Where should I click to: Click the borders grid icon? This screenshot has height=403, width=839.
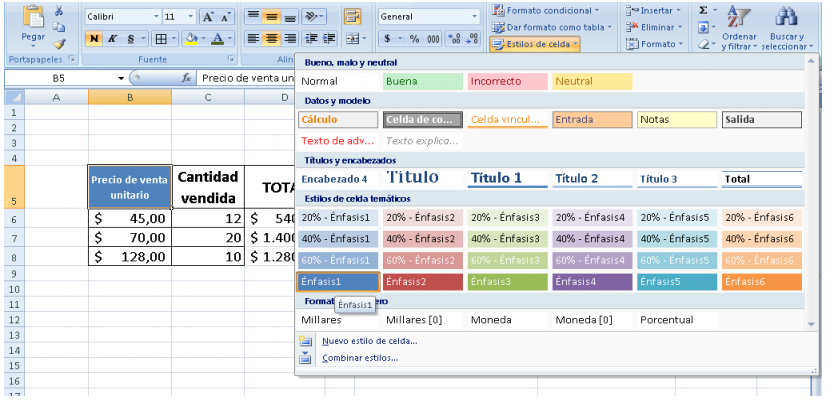pyautogui.click(x=161, y=39)
